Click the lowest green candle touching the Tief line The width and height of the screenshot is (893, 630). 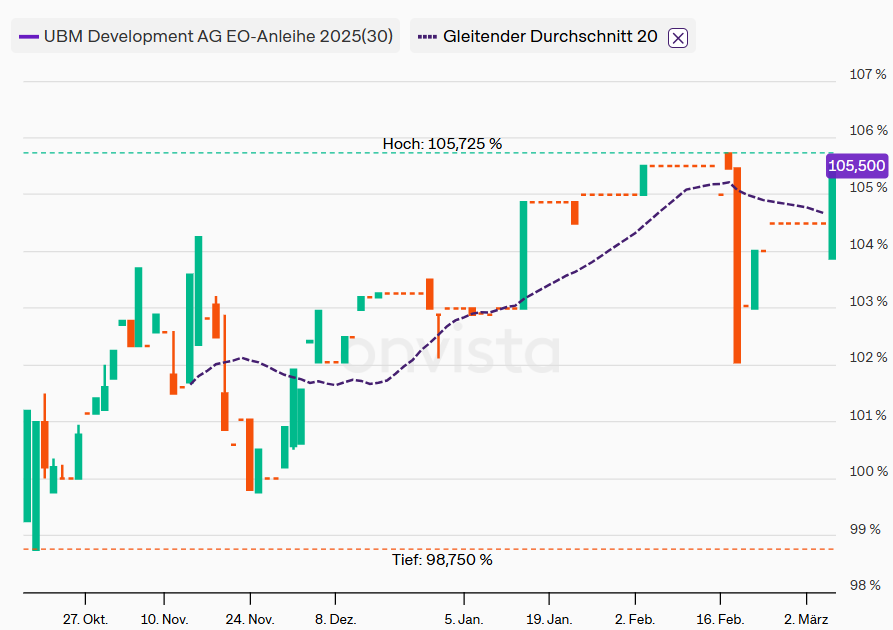(x=36, y=486)
